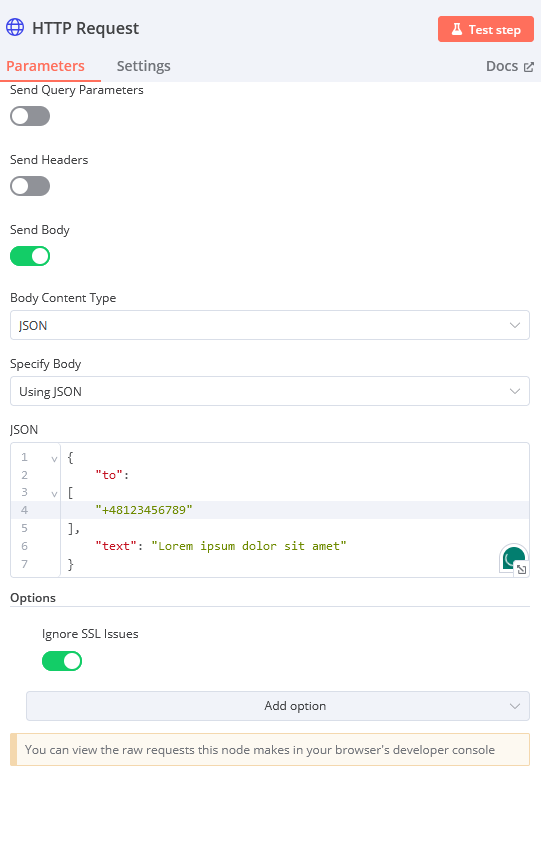Click the green round icon in JSON editor
Viewport: 541px width, 849px height.
coord(511,556)
